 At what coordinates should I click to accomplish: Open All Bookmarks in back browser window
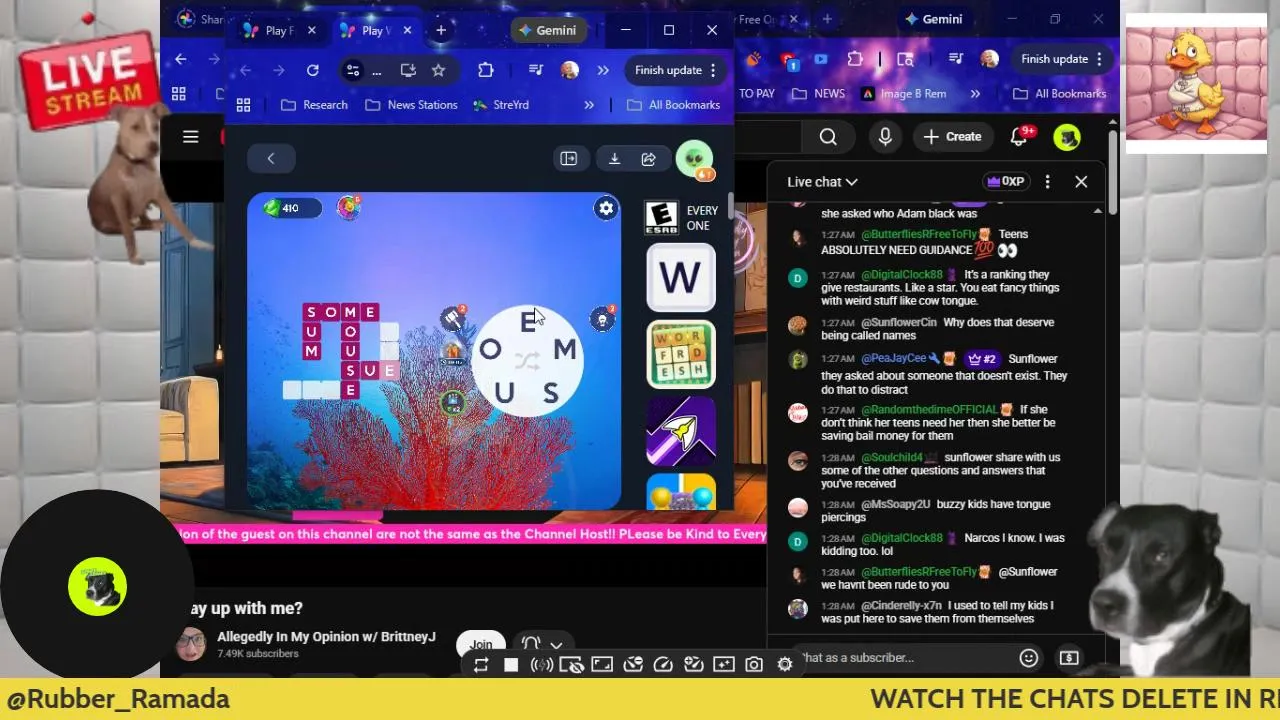pos(1059,94)
